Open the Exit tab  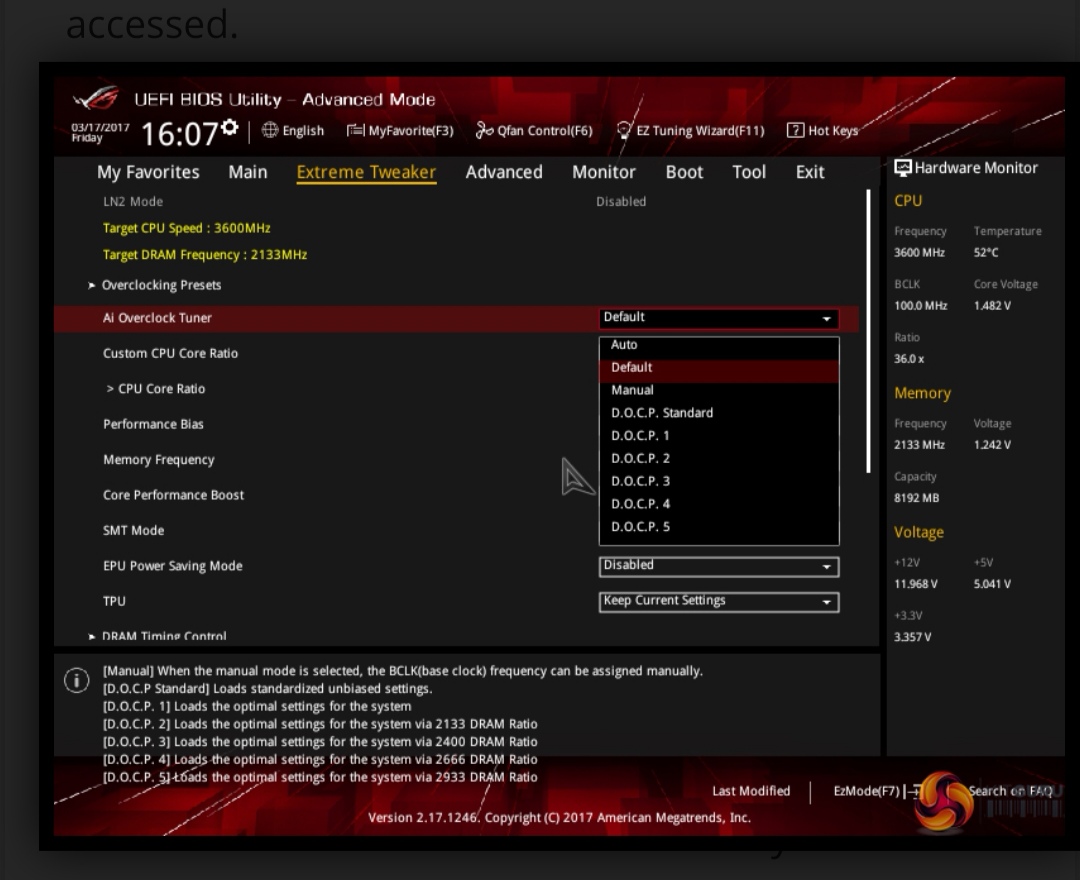pos(810,172)
